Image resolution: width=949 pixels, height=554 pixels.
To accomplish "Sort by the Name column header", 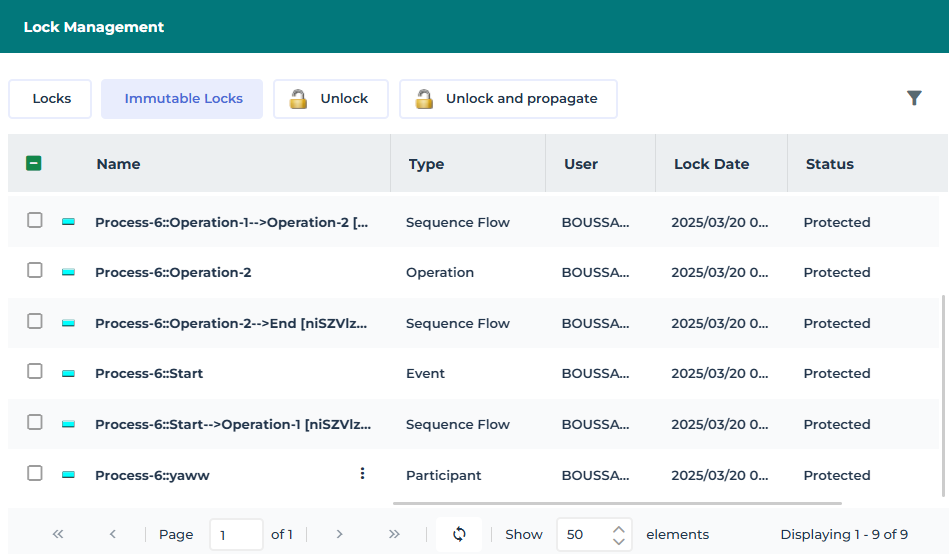I will click(x=118, y=164).
